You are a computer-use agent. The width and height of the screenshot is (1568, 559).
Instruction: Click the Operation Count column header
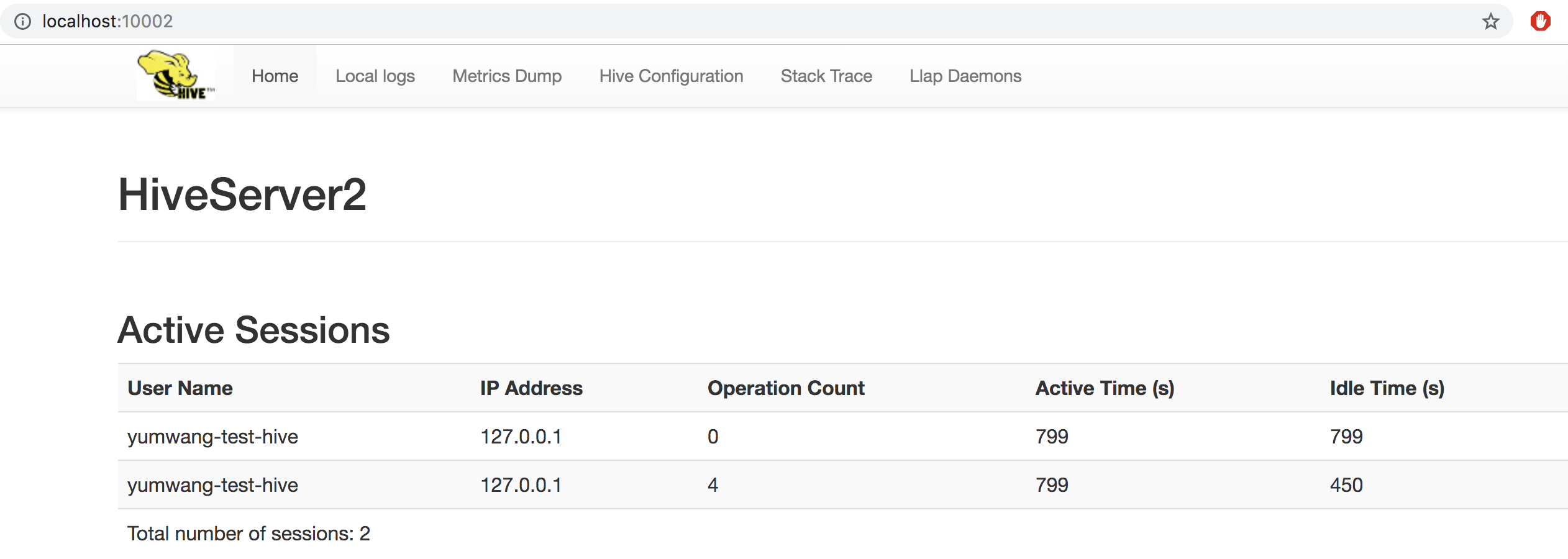point(786,388)
